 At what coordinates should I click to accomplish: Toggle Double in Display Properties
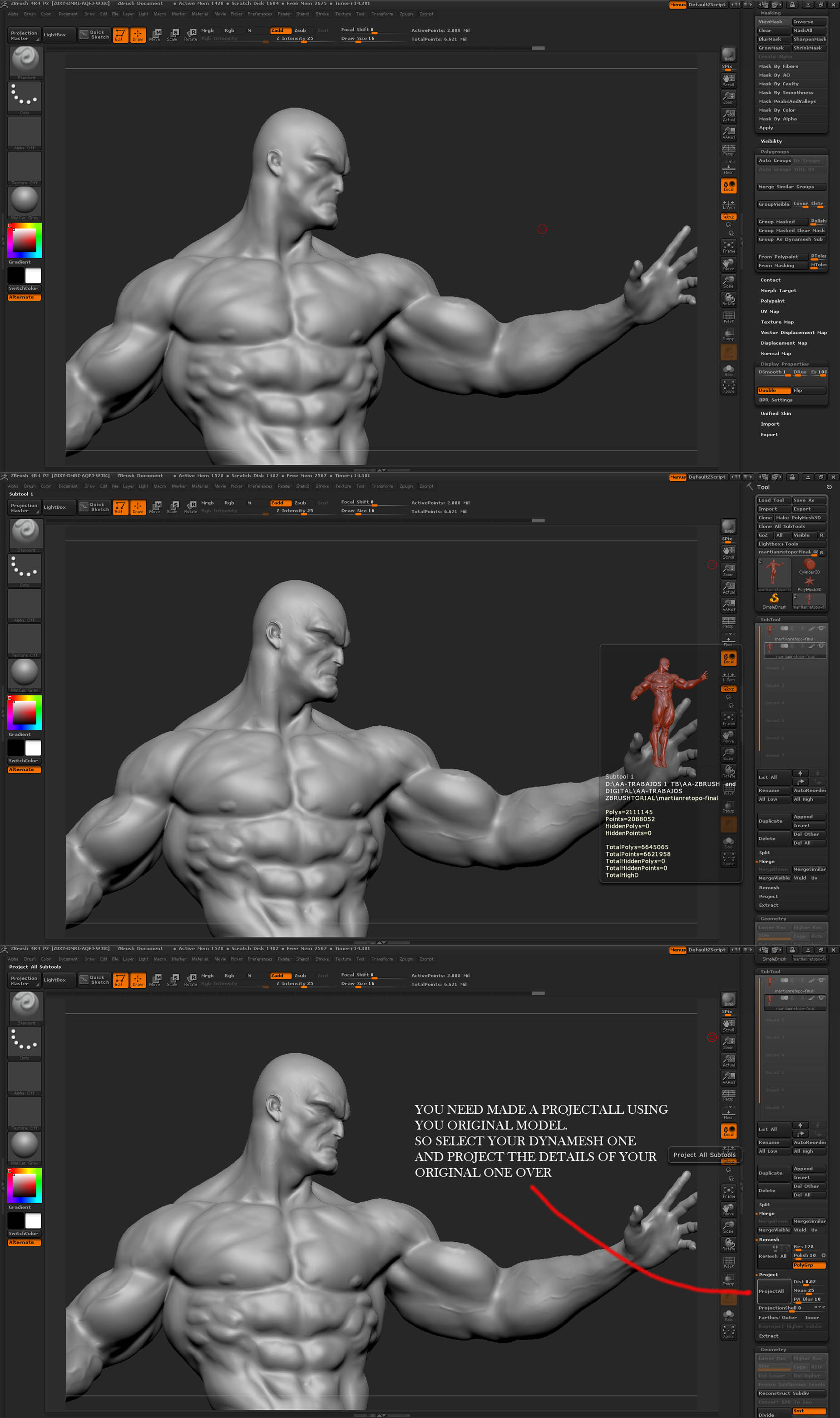point(774,391)
